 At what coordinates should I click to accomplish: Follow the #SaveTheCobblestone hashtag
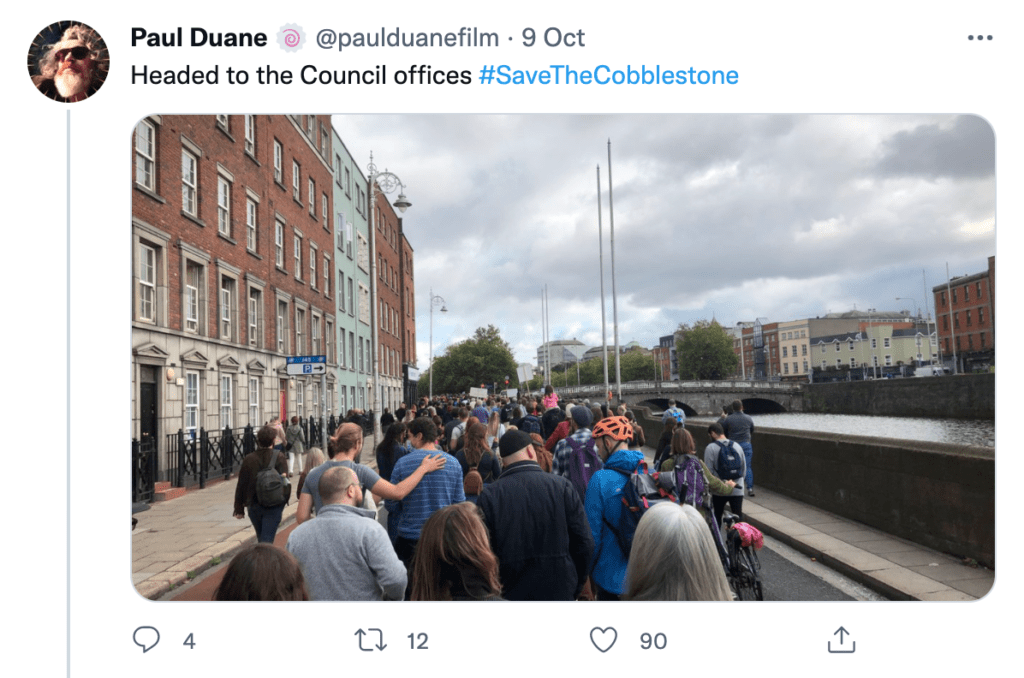609,75
